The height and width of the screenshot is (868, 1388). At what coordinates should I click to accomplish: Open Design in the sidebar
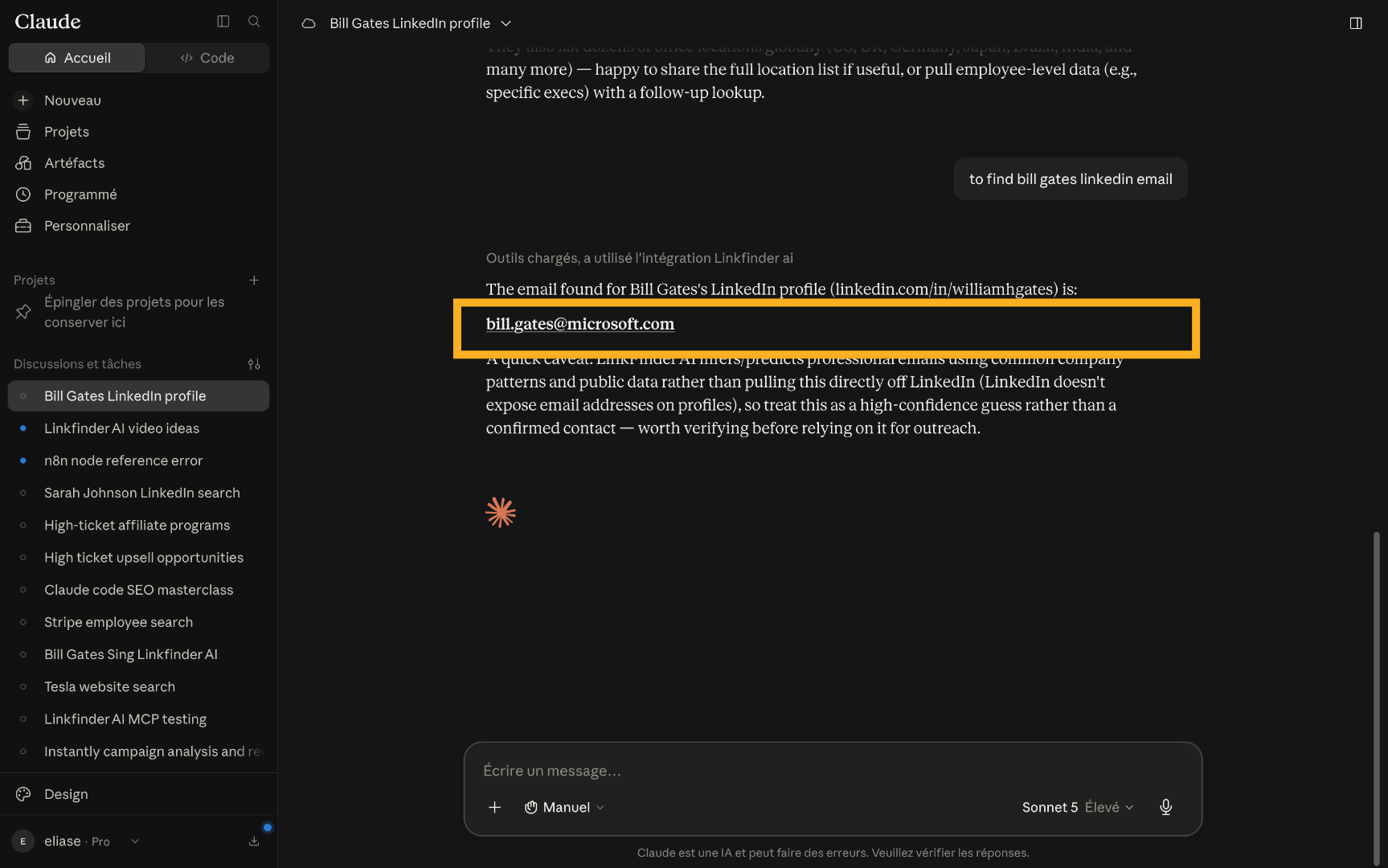tap(138, 794)
